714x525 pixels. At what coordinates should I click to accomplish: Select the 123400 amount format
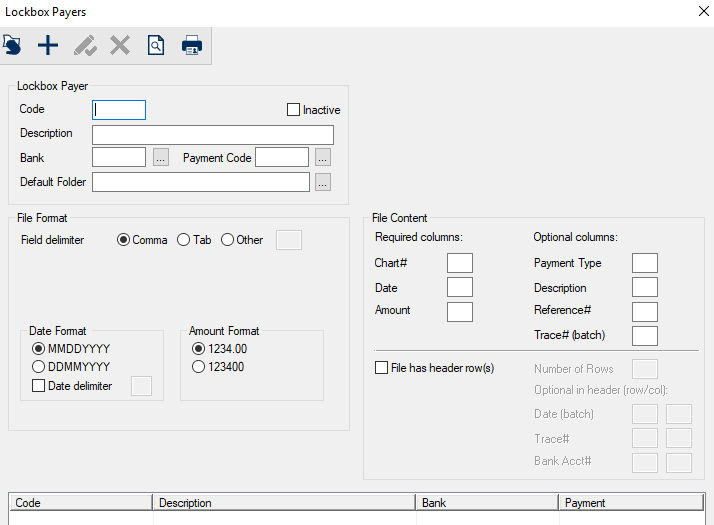click(x=198, y=367)
